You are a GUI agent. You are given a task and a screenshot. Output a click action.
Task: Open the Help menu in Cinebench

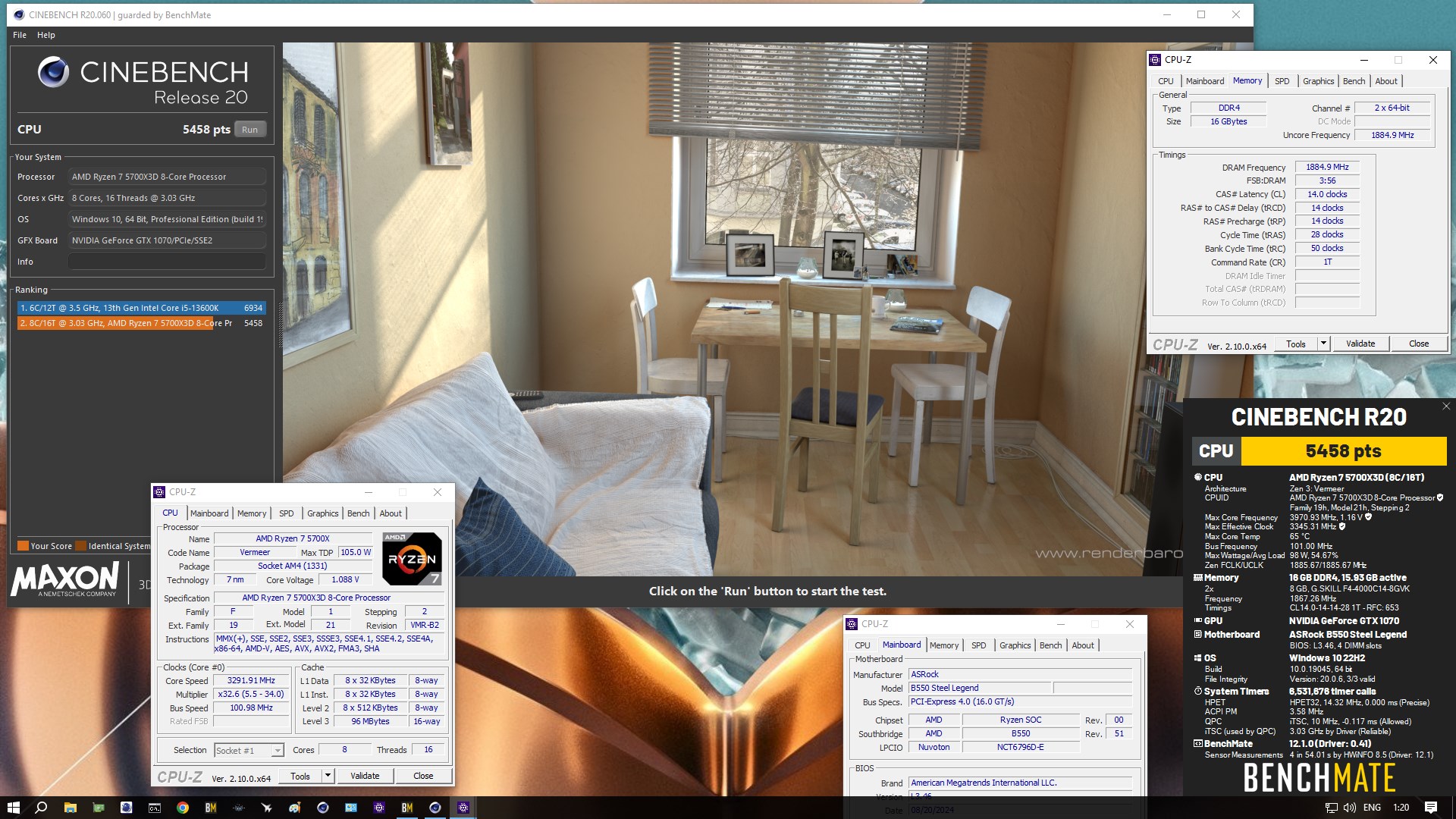click(46, 35)
